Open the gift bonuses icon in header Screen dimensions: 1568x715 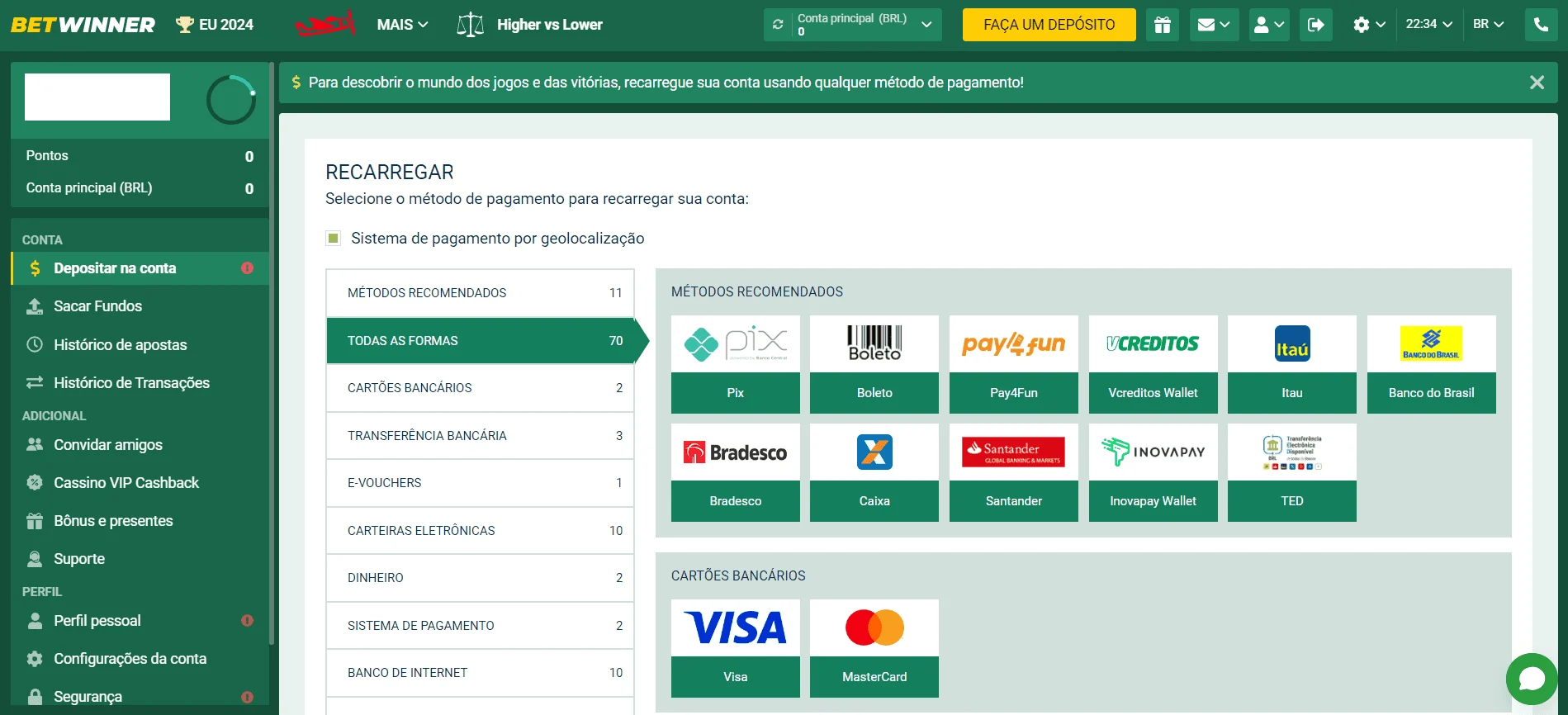coord(1162,25)
